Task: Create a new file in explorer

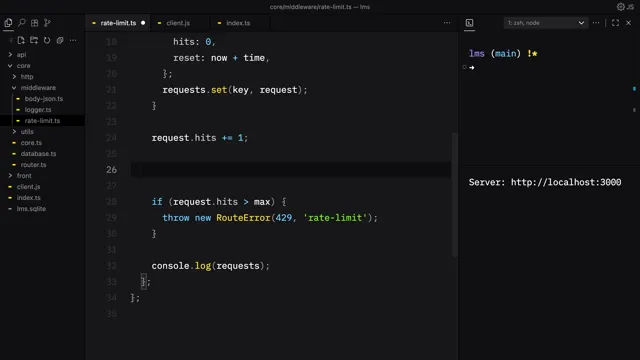Action: click(21, 40)
